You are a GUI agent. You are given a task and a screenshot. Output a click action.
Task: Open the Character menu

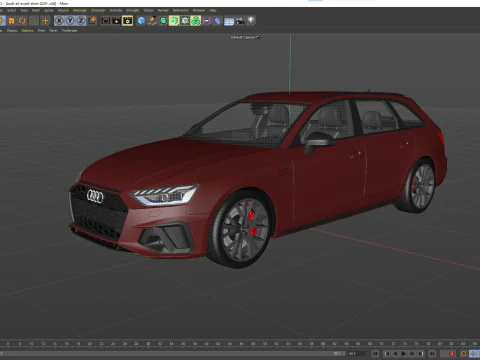tap(98, 11)
